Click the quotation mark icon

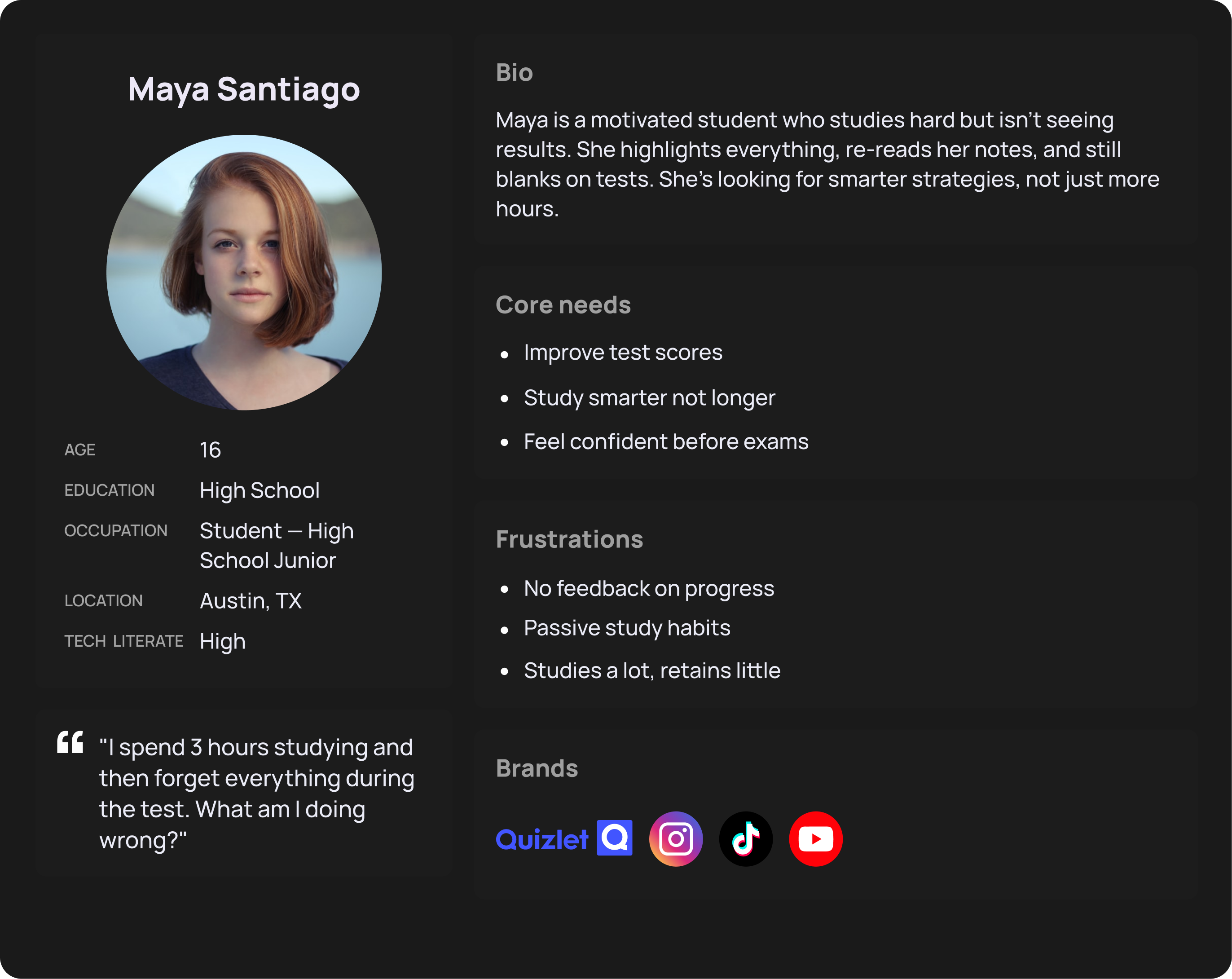[70, 742]
